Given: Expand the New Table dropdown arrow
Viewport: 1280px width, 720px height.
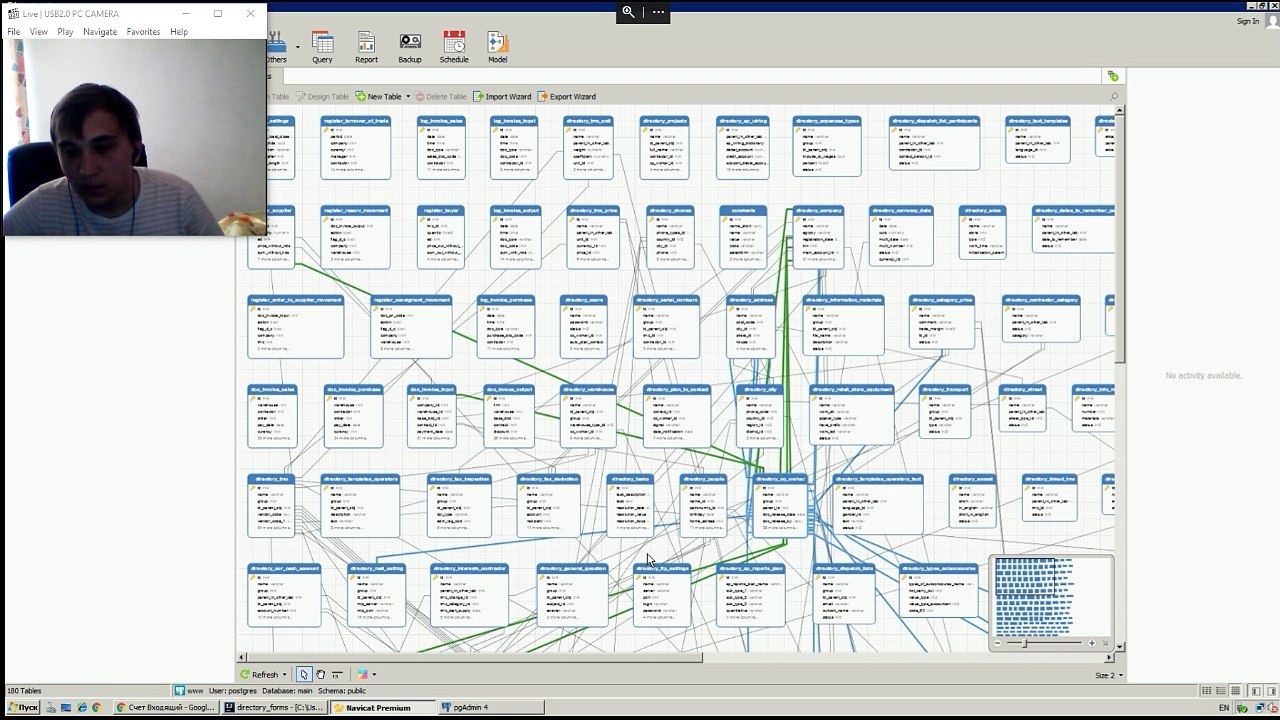Looking at the screenshot, I should [408, 97].
